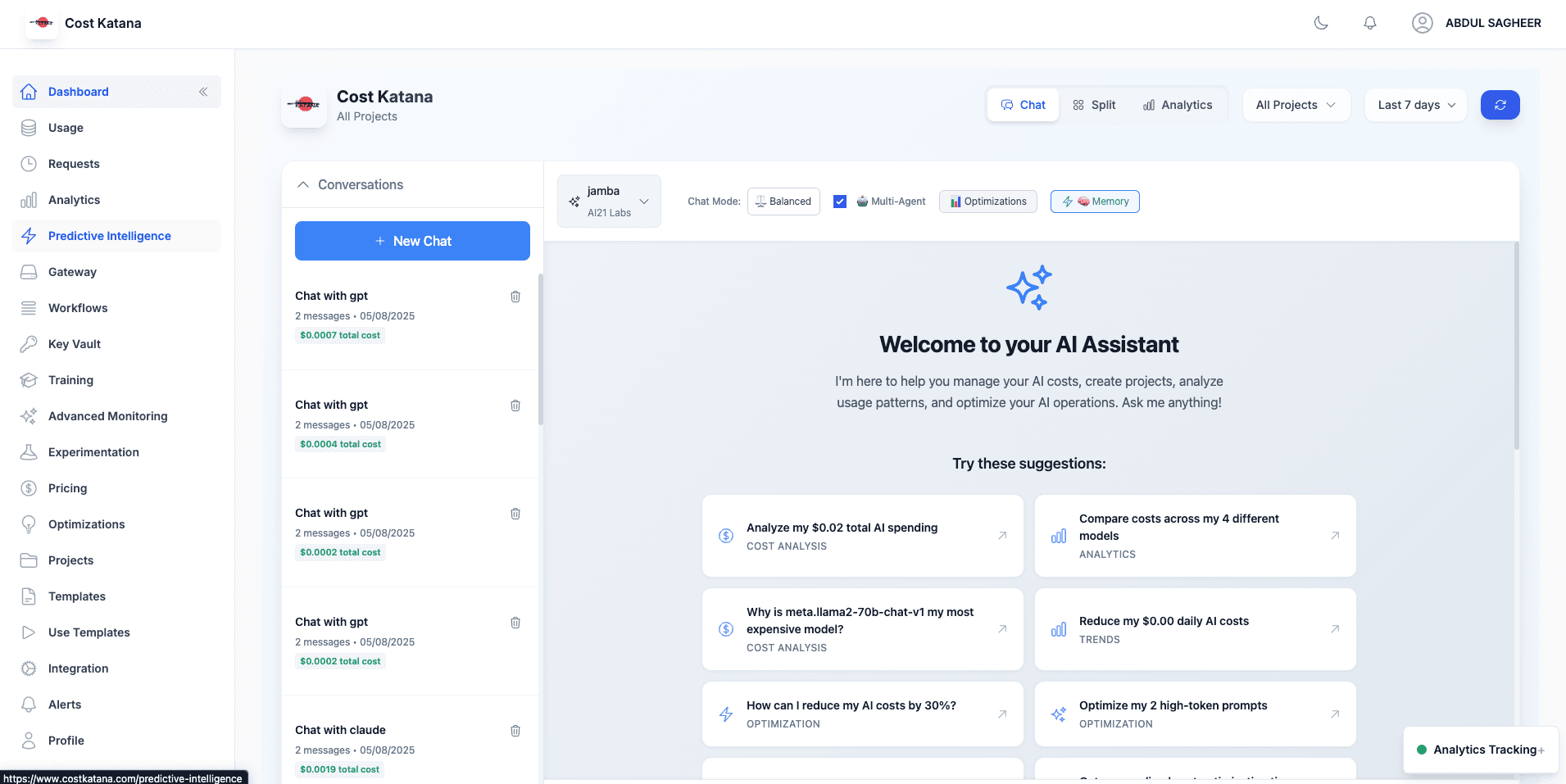Open Key Vault from sidebar

coord(75,344)
